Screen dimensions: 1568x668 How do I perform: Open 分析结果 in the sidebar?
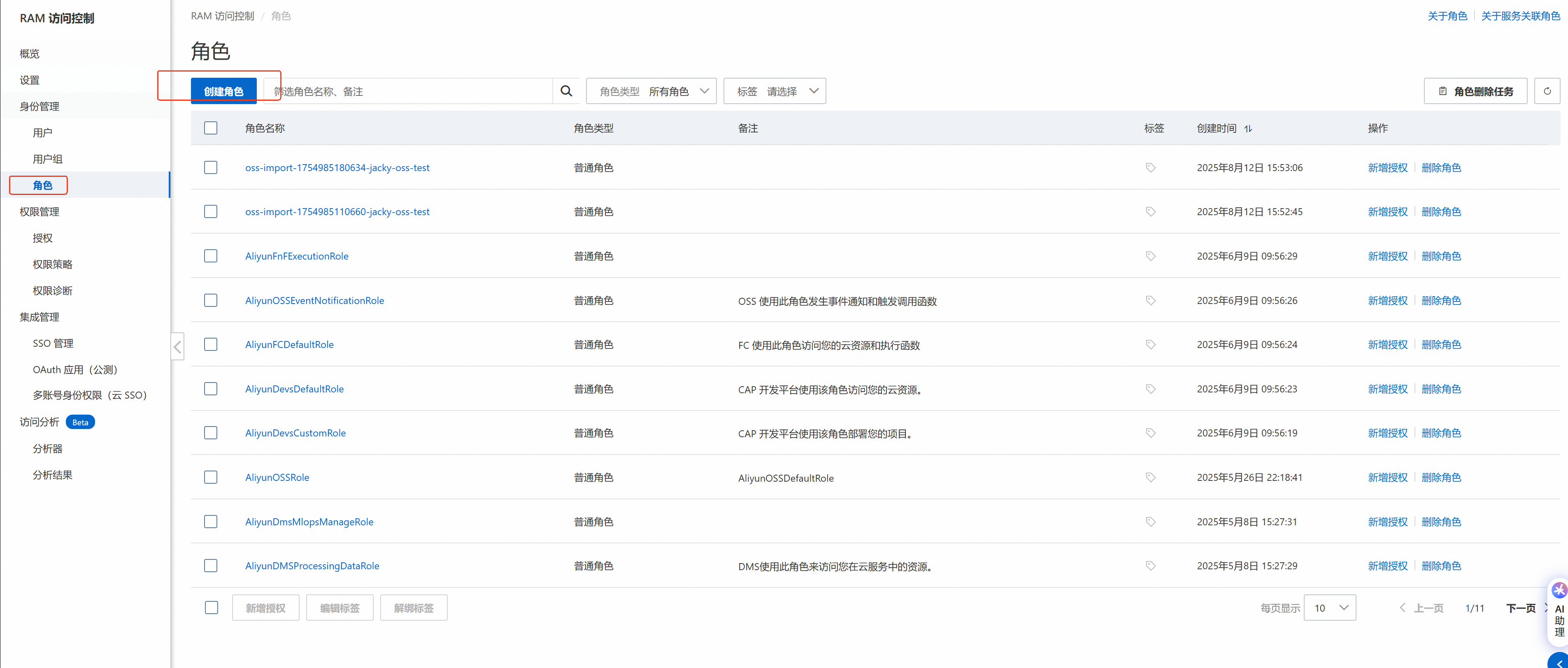(x=52, y=475)
